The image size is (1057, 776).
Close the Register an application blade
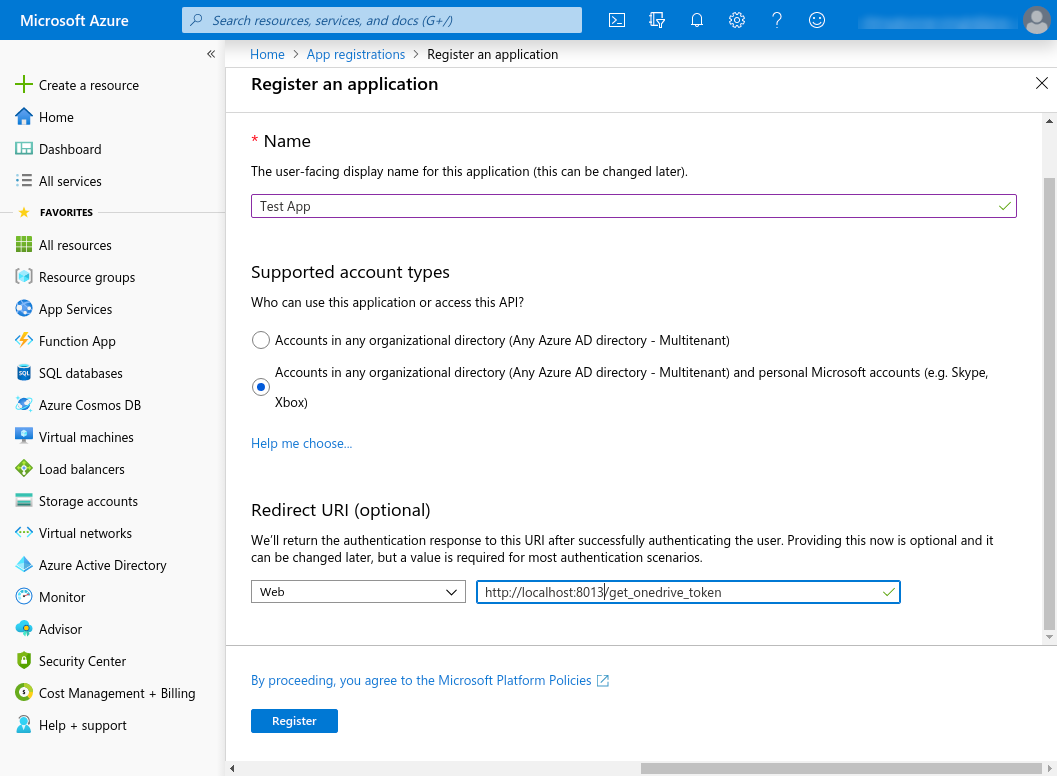pyautogui.click(x=1041, y=83)
